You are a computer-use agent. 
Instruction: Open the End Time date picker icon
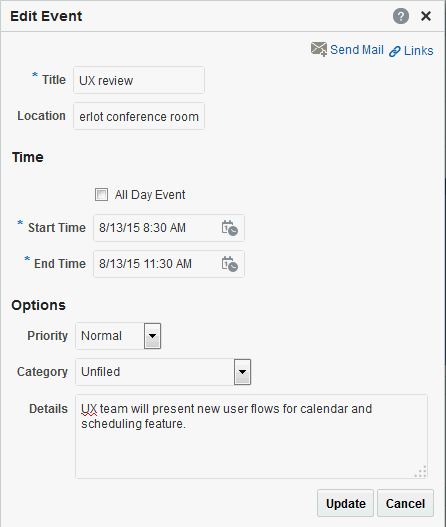[230, 264]
